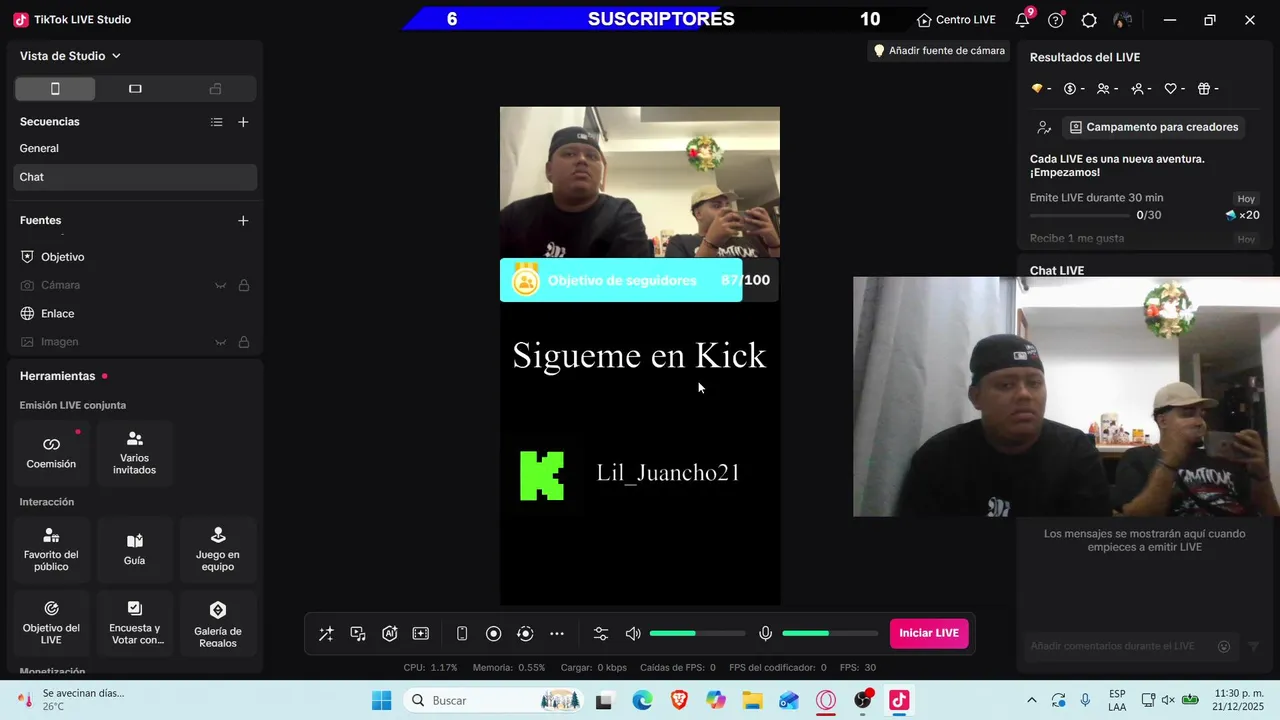Open the audio mixer settings icon

[601, 634]
